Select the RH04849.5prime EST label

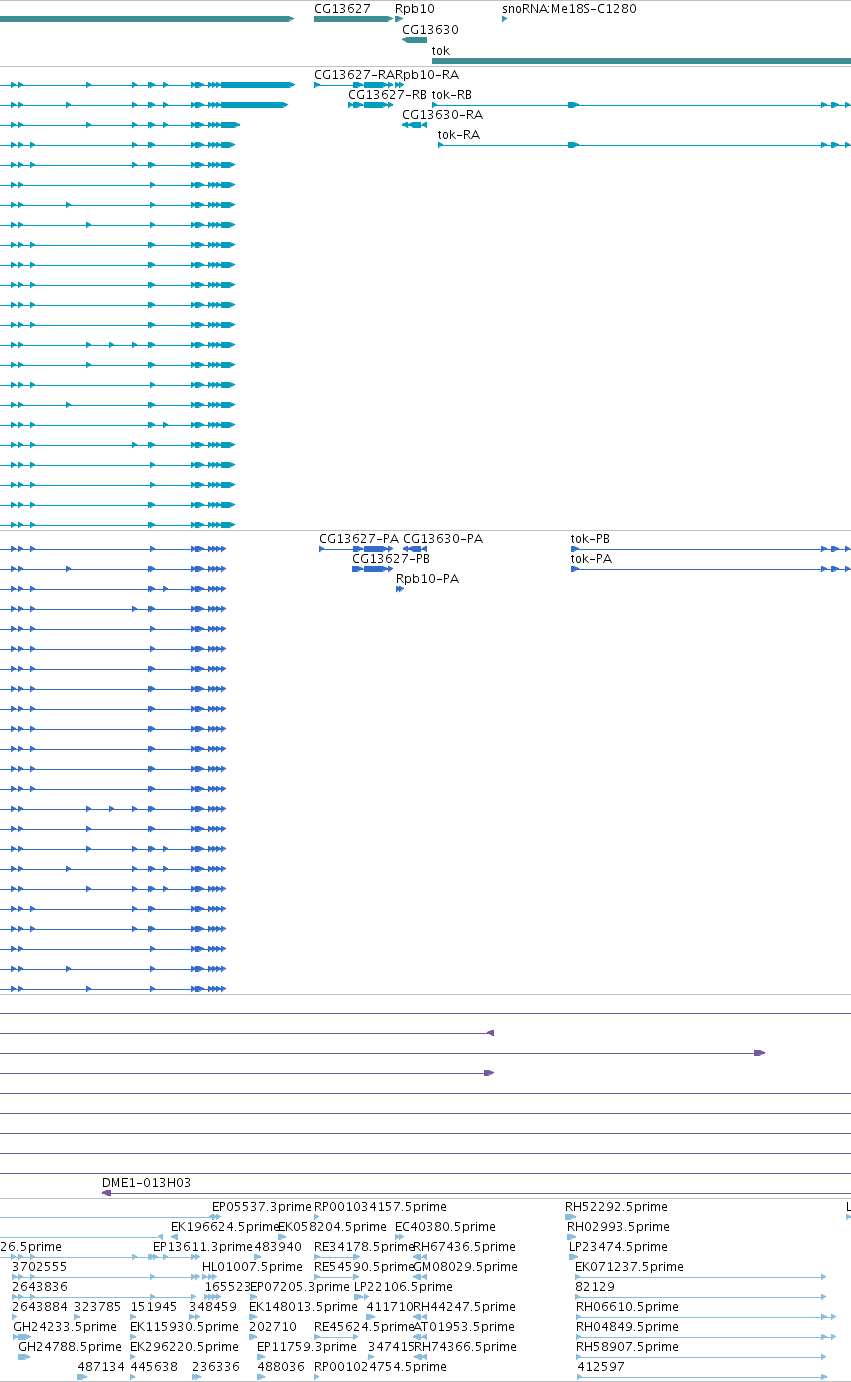point(628,1326)
